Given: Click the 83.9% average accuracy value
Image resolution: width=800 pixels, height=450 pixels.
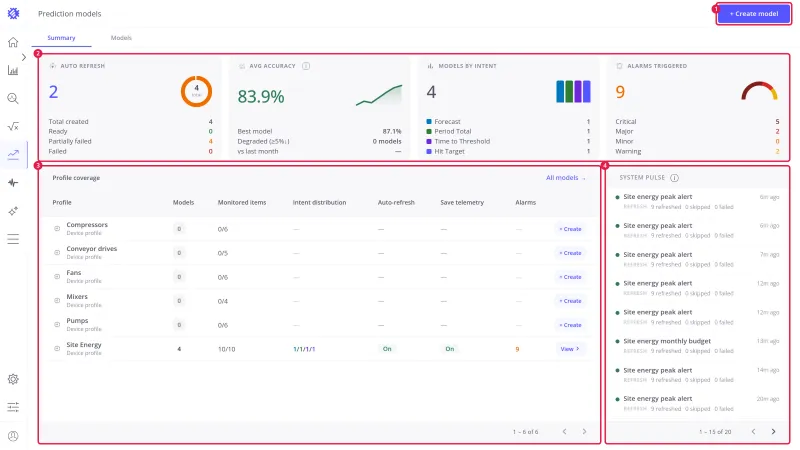Looking at the screenshot, I should point(261,96).
